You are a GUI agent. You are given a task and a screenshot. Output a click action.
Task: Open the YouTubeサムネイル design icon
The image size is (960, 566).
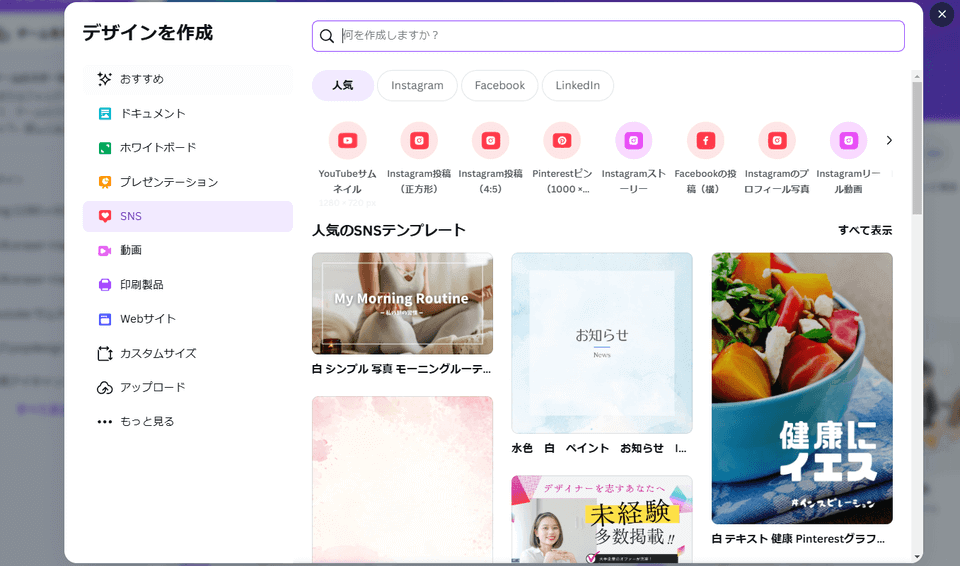coord(347,140)
